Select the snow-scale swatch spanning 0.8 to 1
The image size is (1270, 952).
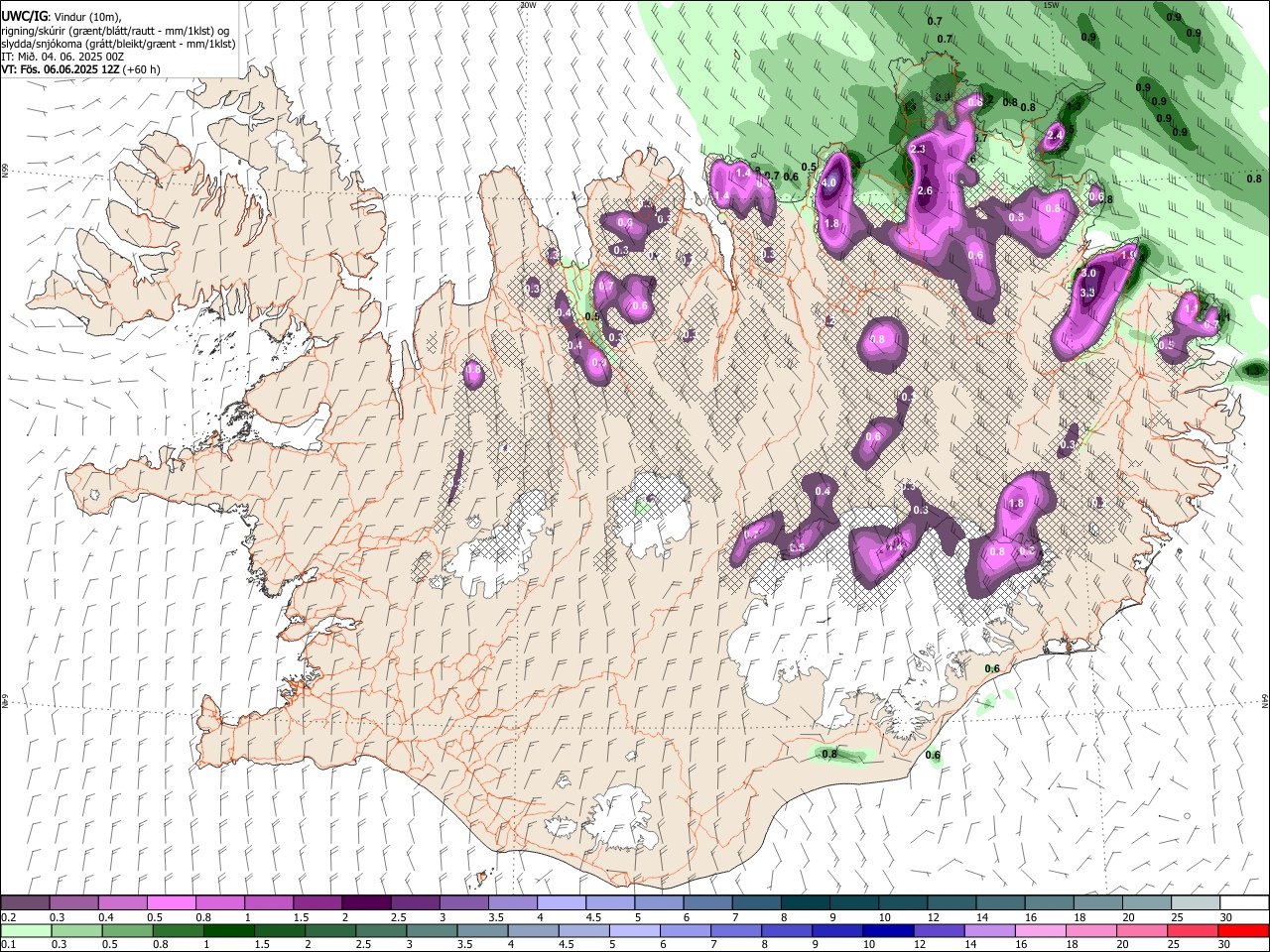(219, 903)
